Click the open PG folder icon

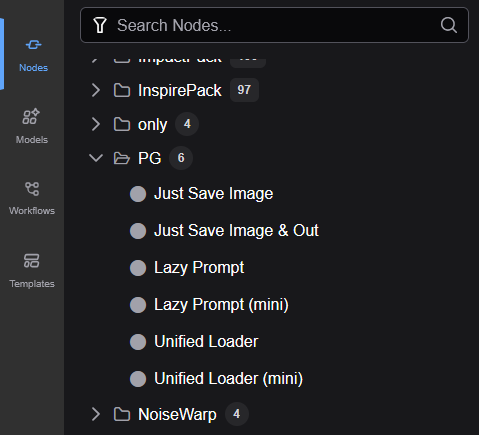(122, 158)
